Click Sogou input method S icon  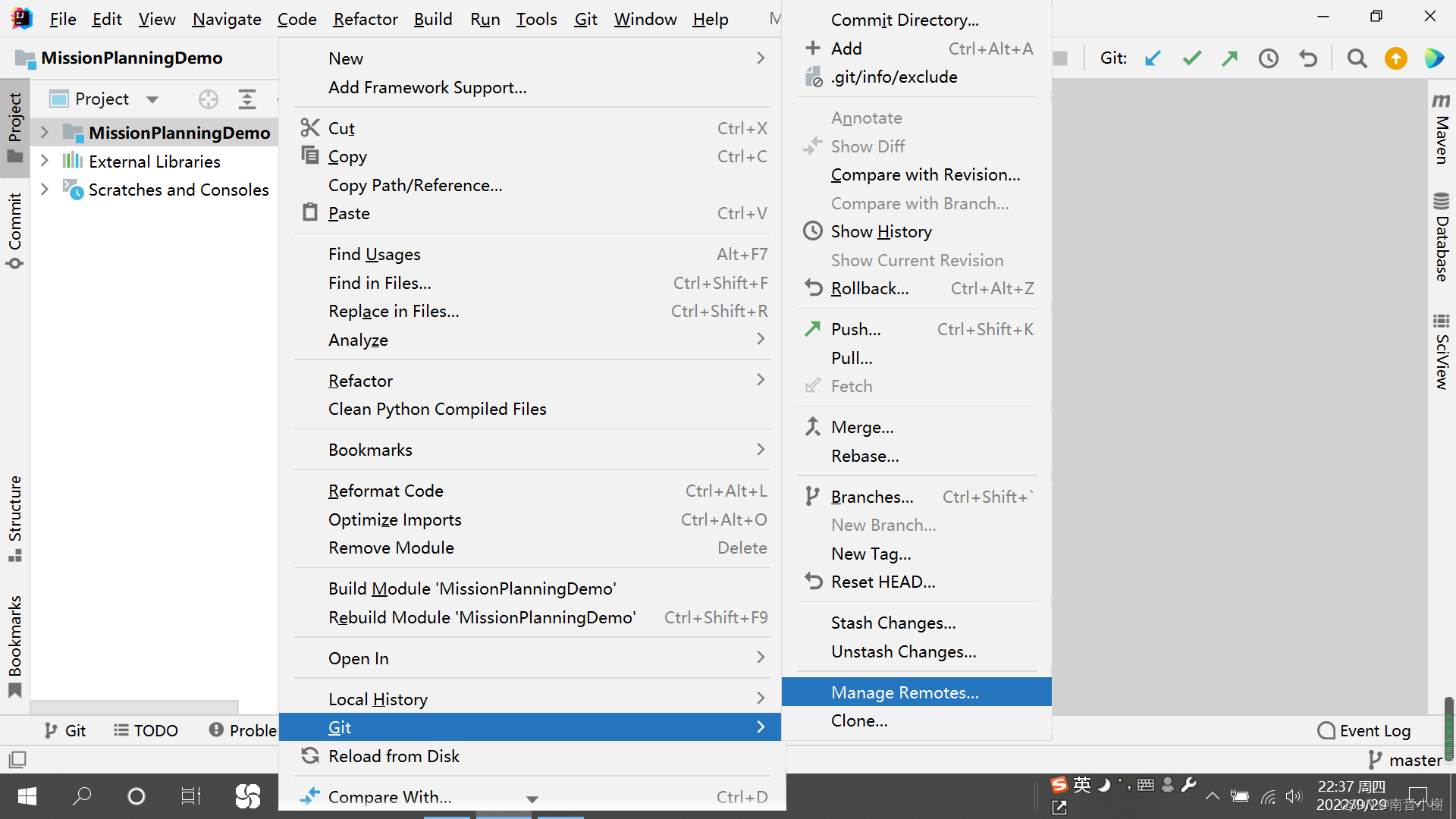click(1059, 785)
